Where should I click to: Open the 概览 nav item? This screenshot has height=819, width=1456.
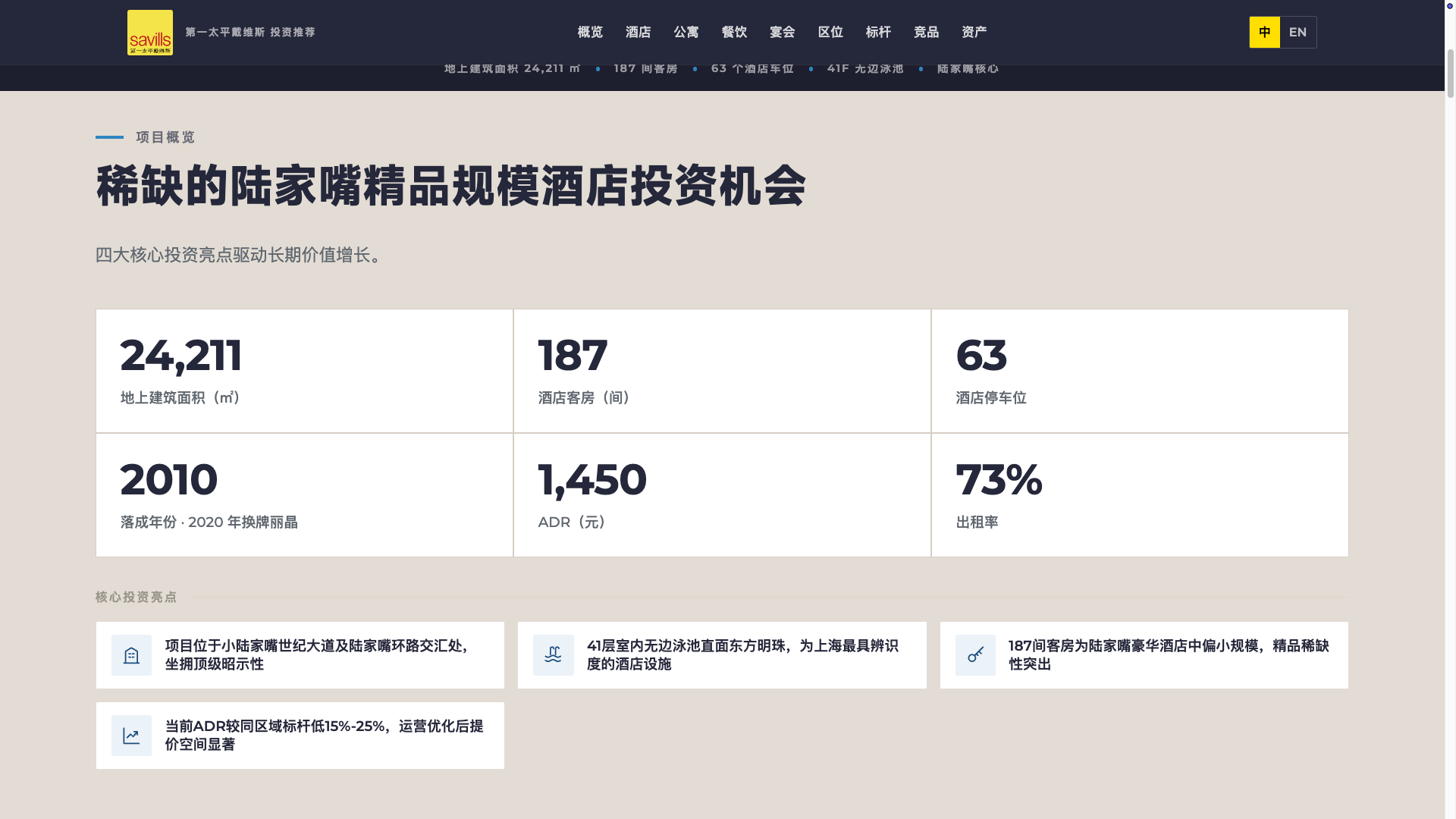coord(590,33)
